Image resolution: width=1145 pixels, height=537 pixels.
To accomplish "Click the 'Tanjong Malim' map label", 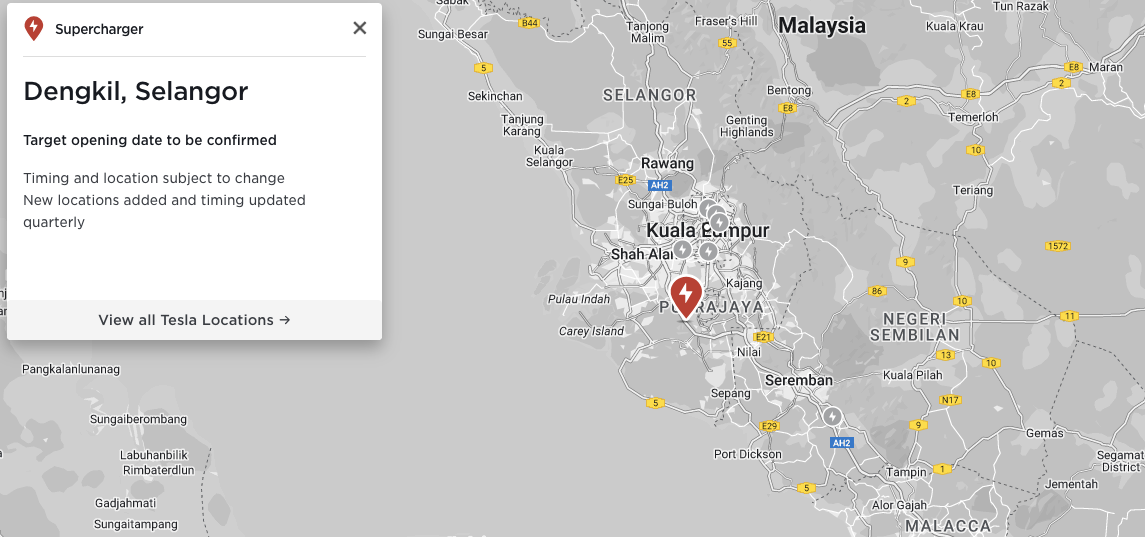I will point(647,33).
